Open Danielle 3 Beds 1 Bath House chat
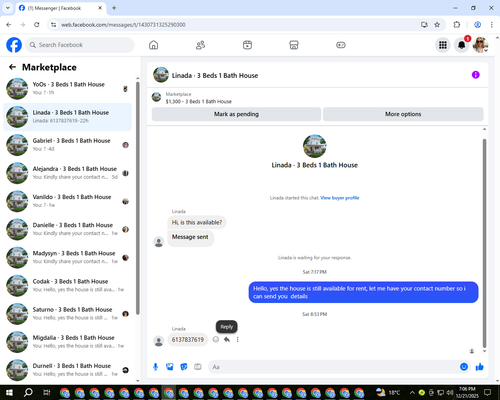 pos(67,229)
